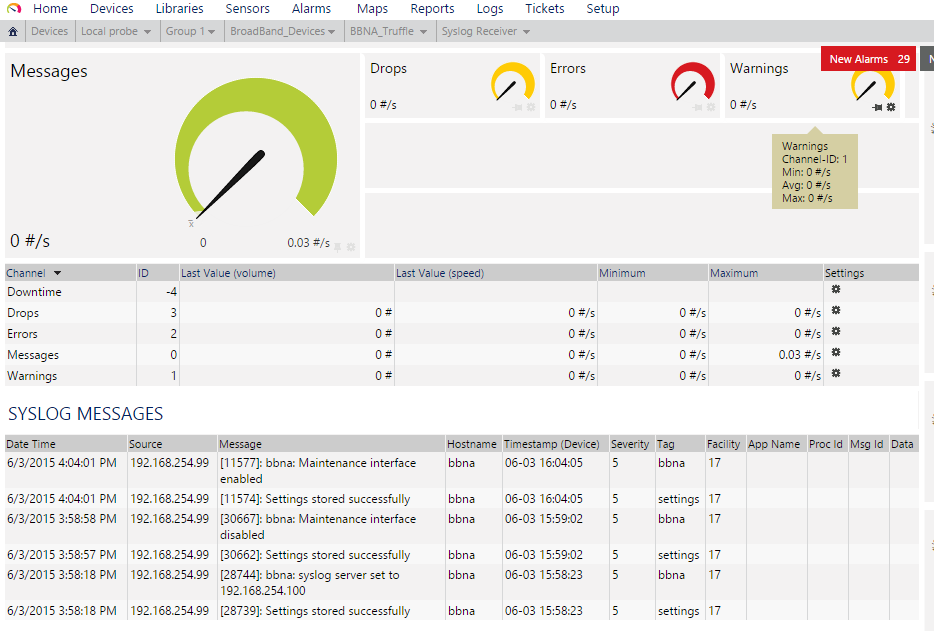Toggle the pin icon on Drops gauge
This screenshot has height=635, width=934.
517,107
